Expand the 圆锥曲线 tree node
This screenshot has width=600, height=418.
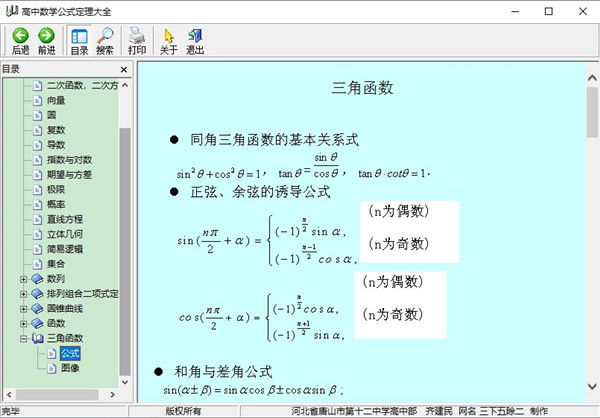pyautogui.click(x=23, y=309)
